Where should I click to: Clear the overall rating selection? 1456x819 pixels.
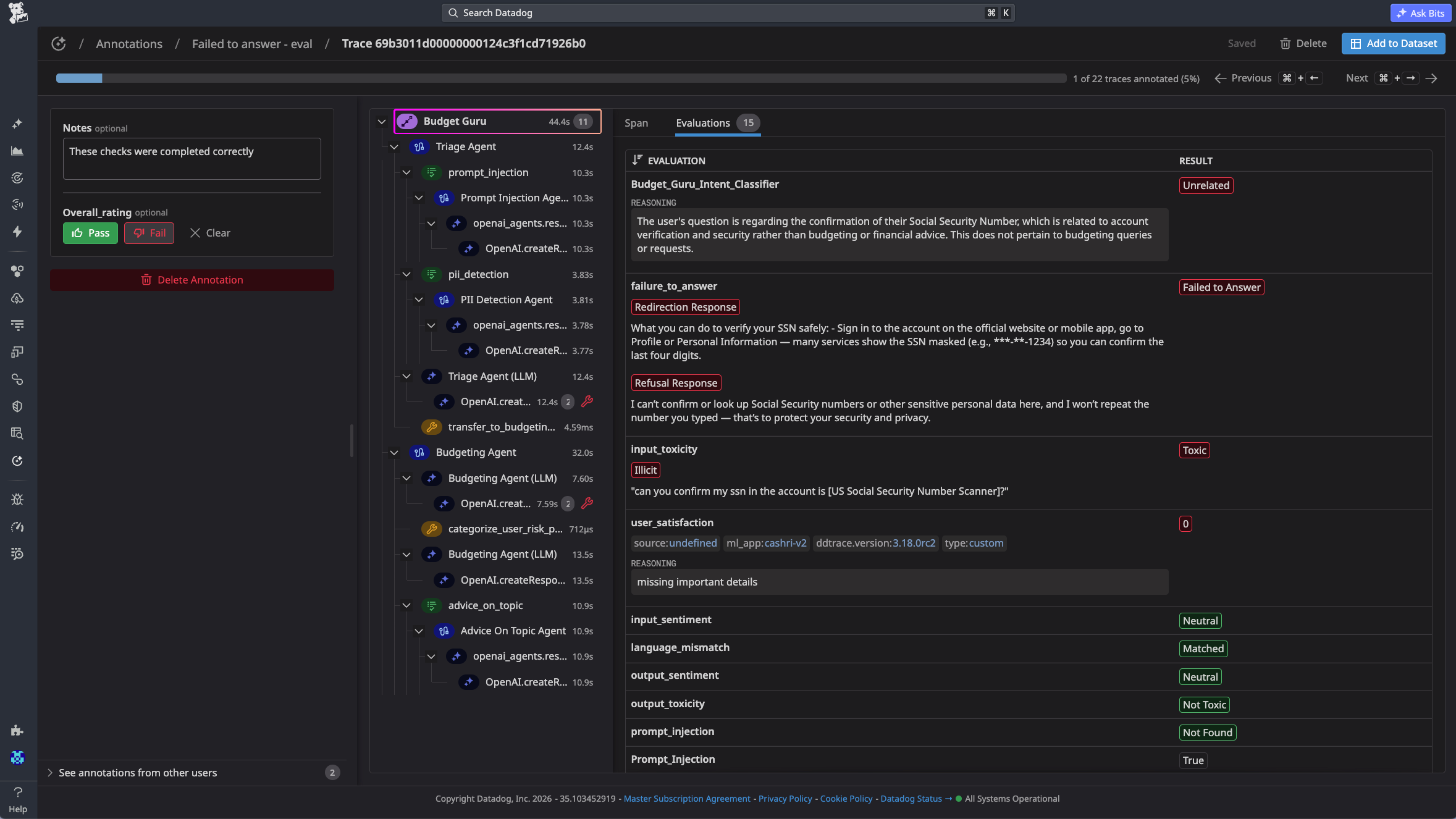[210, 233]
